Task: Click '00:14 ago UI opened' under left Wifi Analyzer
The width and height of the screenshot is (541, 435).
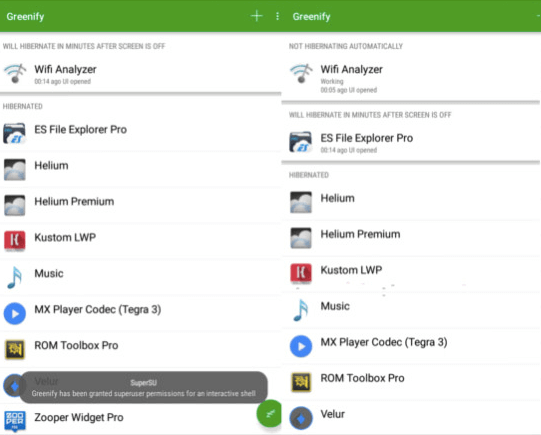Action: coord(62,81)
